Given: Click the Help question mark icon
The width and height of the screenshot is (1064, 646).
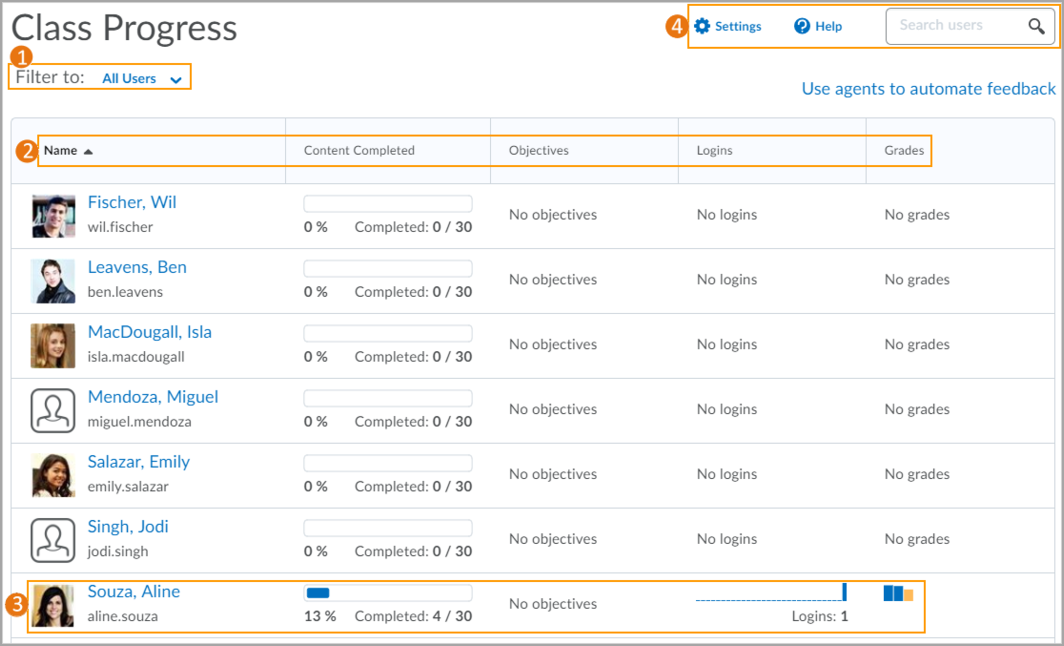Looking at the screenshot, I should point(802,26).
